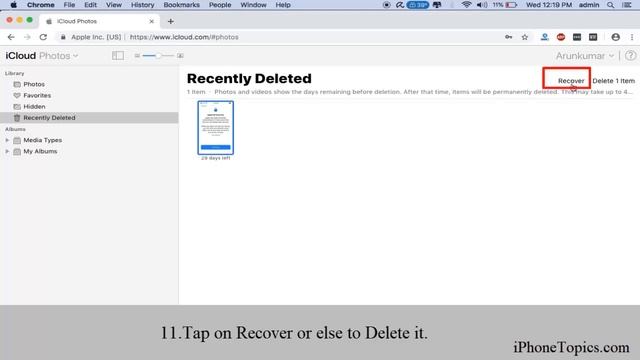Click the saved passwords key icon
The width and height of the screenshot is (640, 360).
508,37
